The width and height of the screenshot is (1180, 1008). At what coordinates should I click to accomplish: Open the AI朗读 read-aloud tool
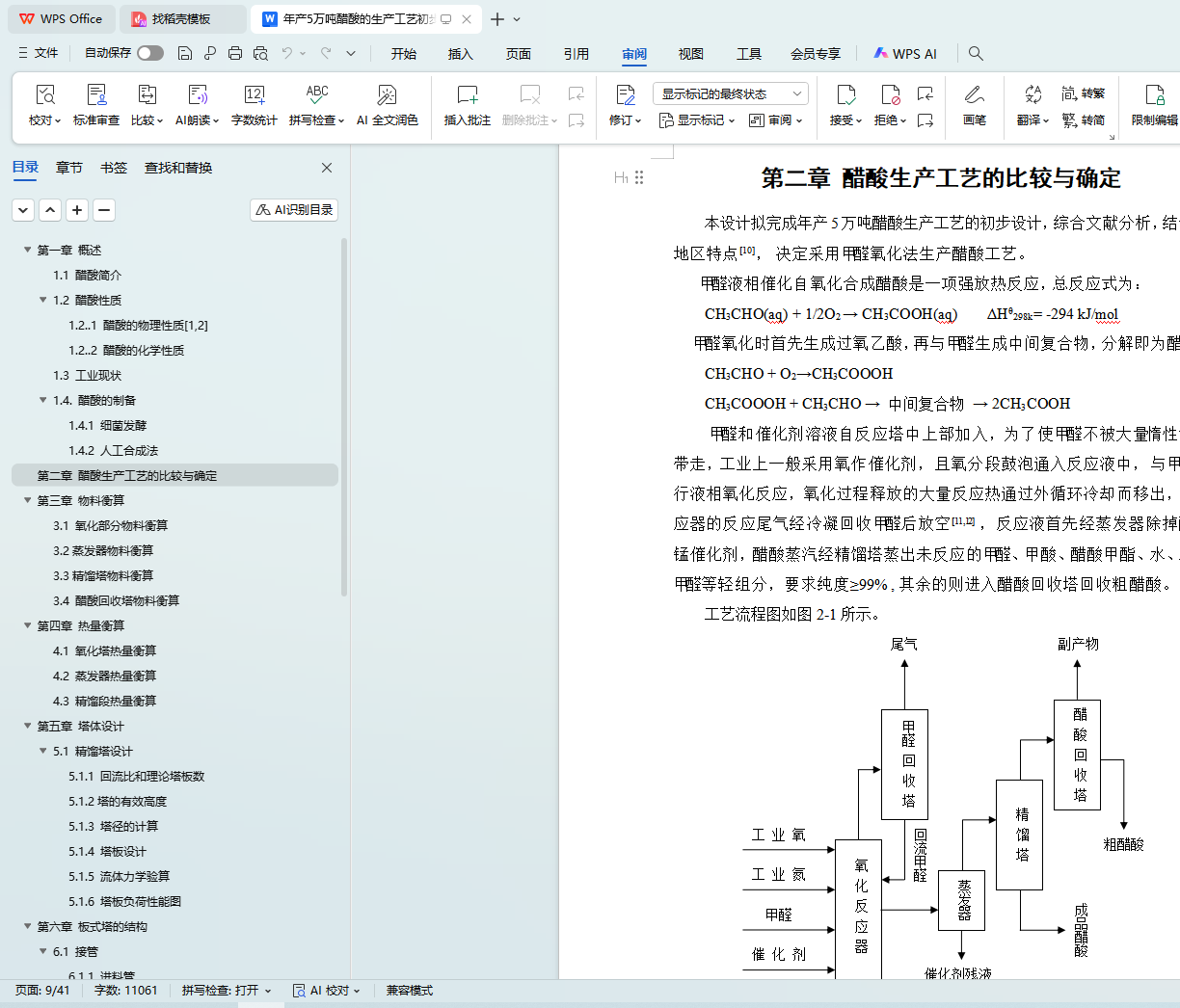(197, 105)
